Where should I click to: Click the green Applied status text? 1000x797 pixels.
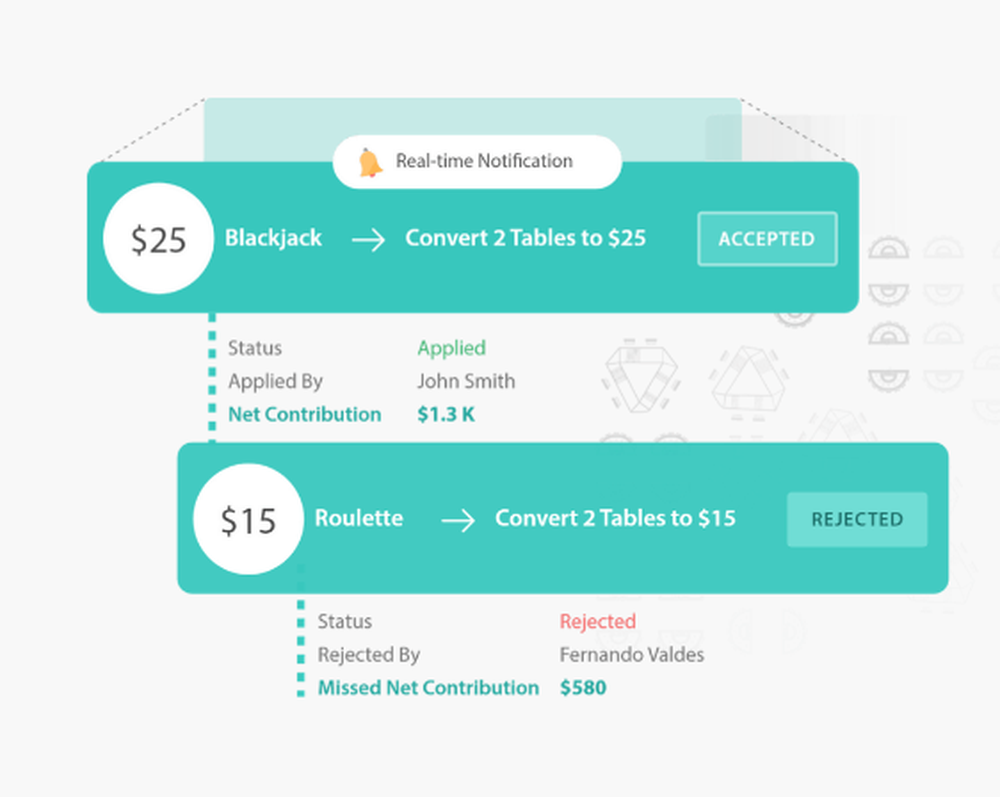[451, 348]
